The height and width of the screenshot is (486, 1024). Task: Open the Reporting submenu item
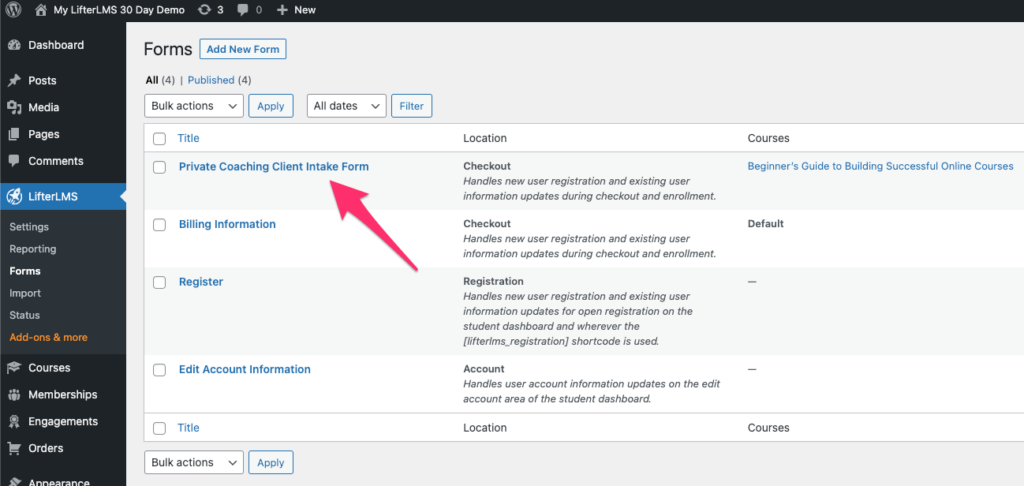pos(33,249)
